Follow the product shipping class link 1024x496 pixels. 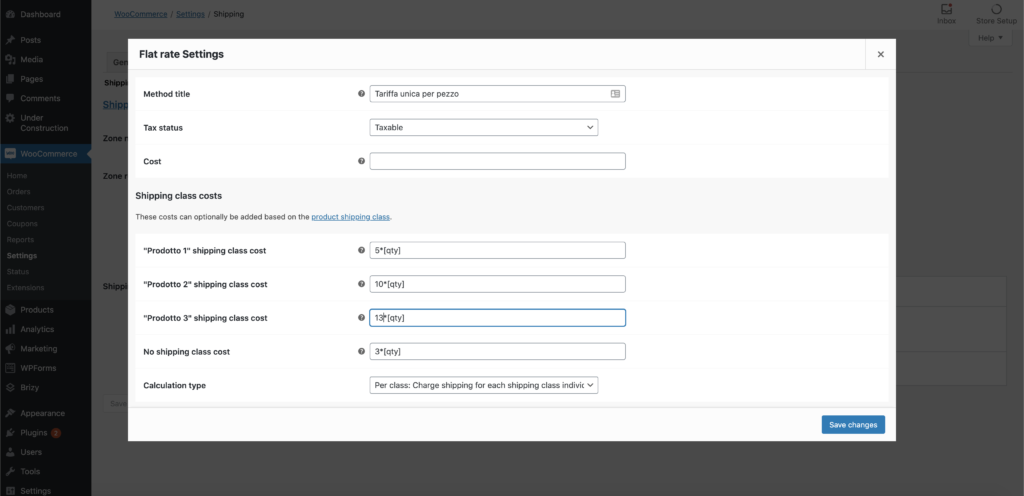pyautogui.click(x=351, y=217)
